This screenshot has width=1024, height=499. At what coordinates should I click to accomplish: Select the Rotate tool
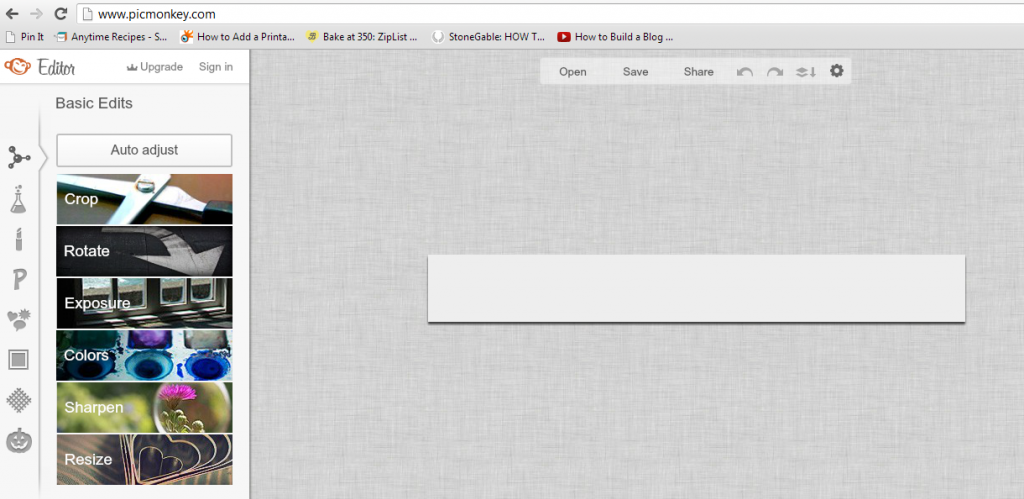(x=144, y=251)
